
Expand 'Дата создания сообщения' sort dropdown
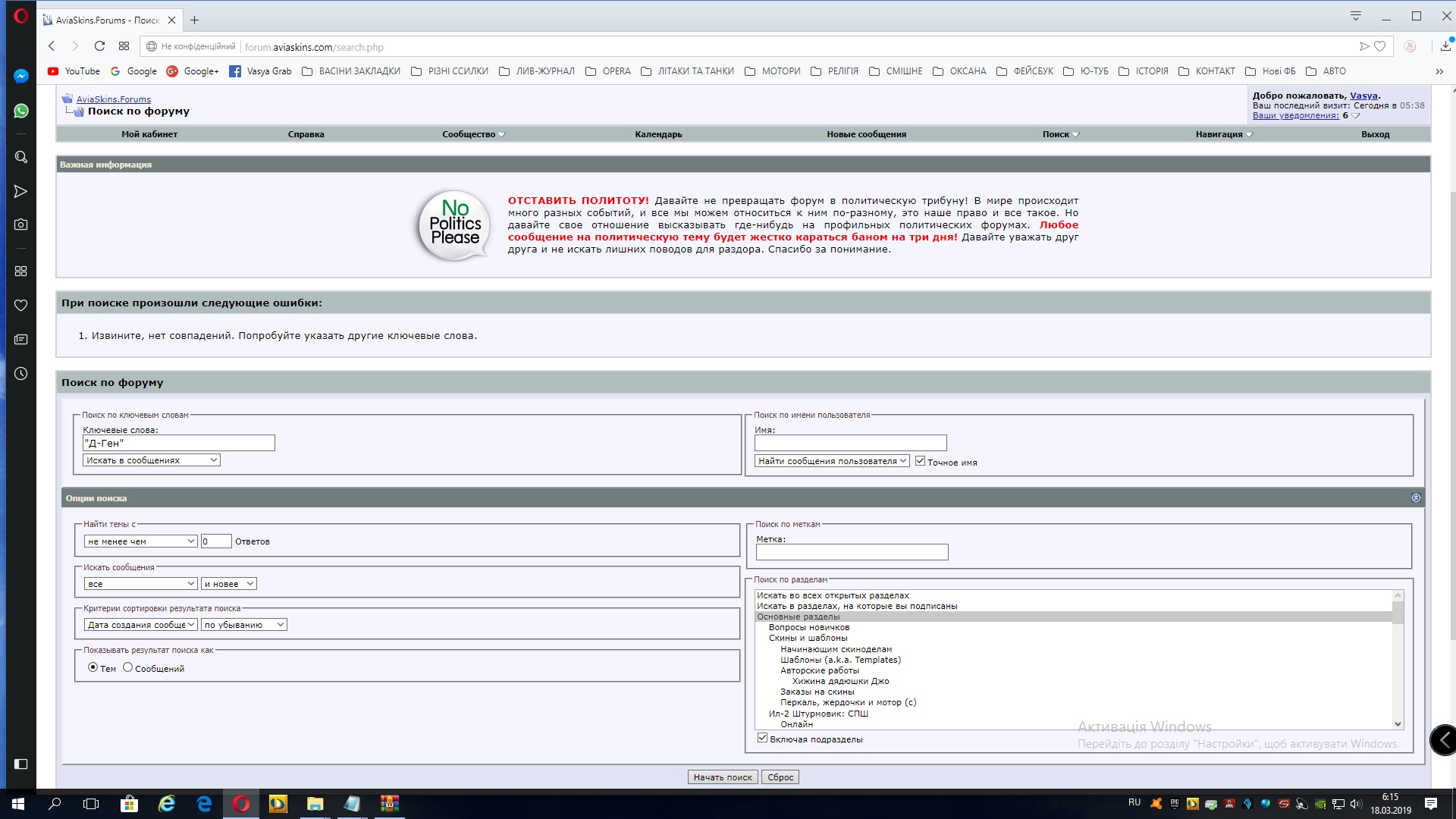click(140, 625)
